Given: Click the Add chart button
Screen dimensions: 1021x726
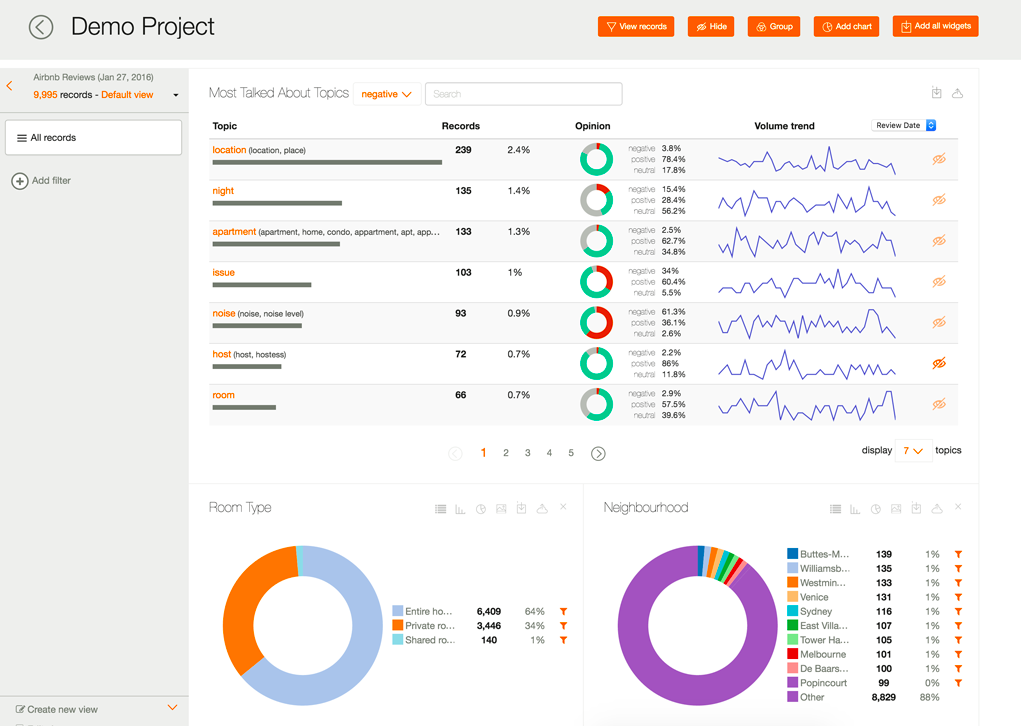Looking at the screenshot, I should (846, 27).
